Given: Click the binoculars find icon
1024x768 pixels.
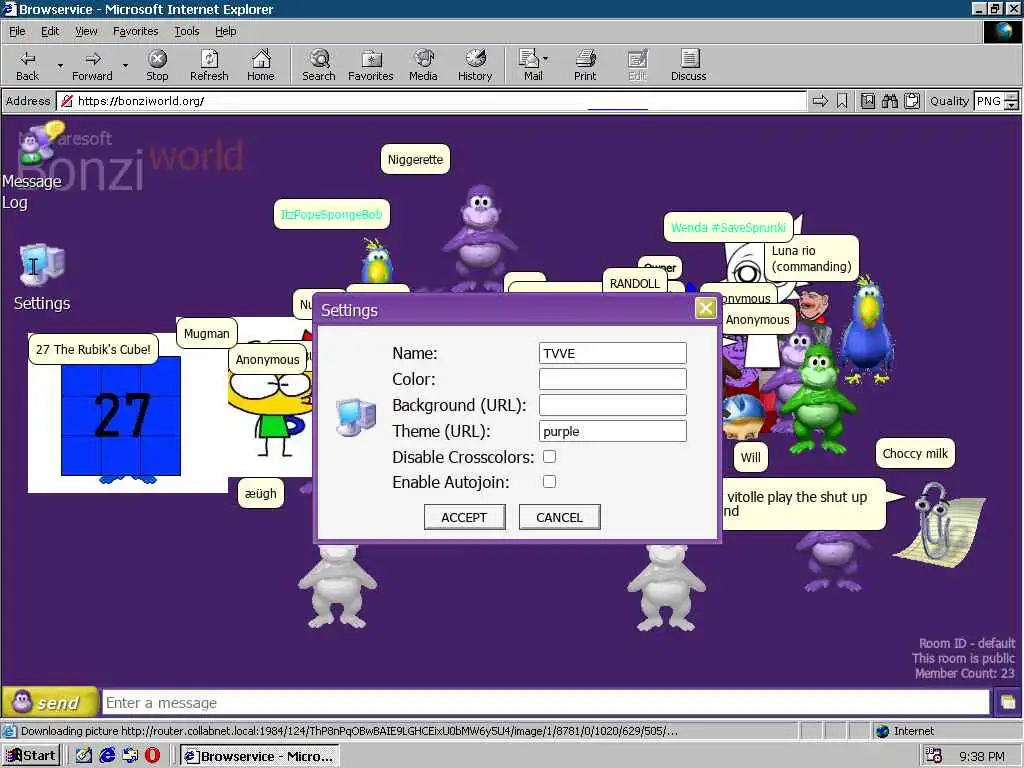Looking at the screenshot, I should coord(890,101).
